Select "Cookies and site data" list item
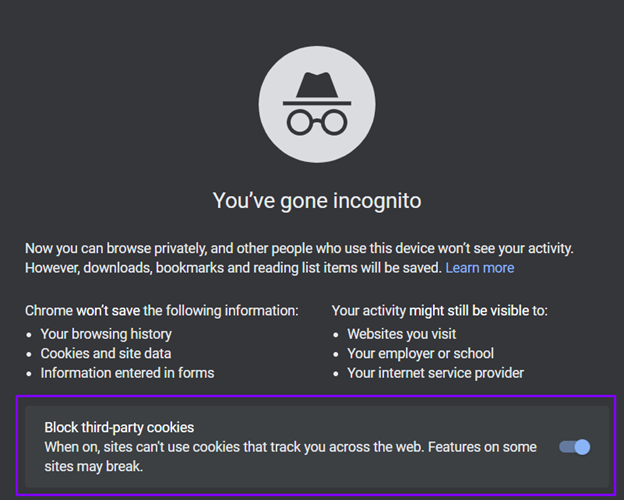 105,353
